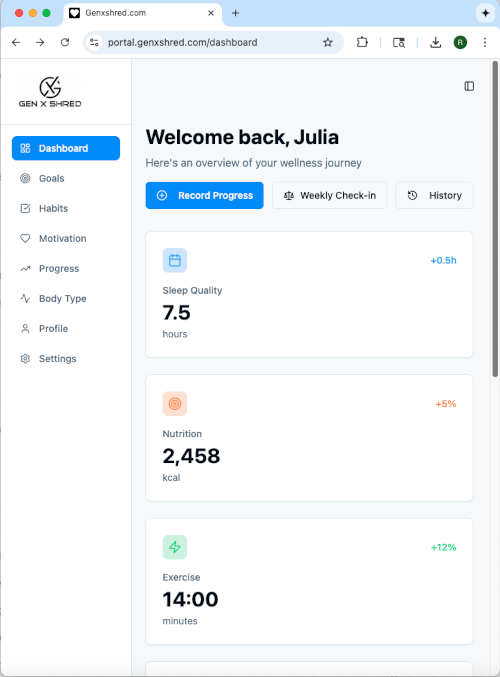
Task: Click the wellness journey overview subtitle
Action: point(253,163)
